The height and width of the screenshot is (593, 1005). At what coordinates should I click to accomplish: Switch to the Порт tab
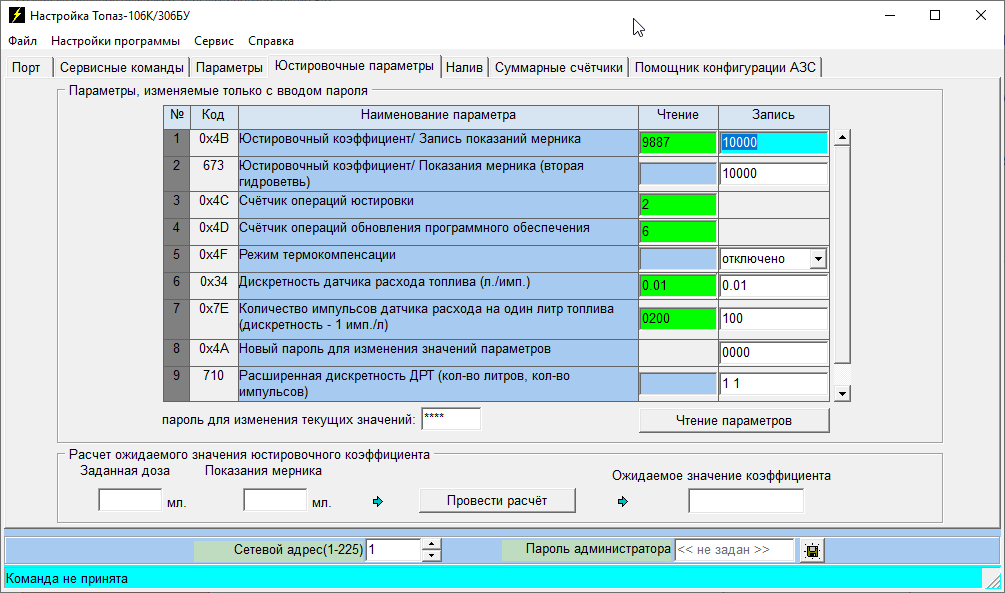pyautogui.click(x=26, y=67)
